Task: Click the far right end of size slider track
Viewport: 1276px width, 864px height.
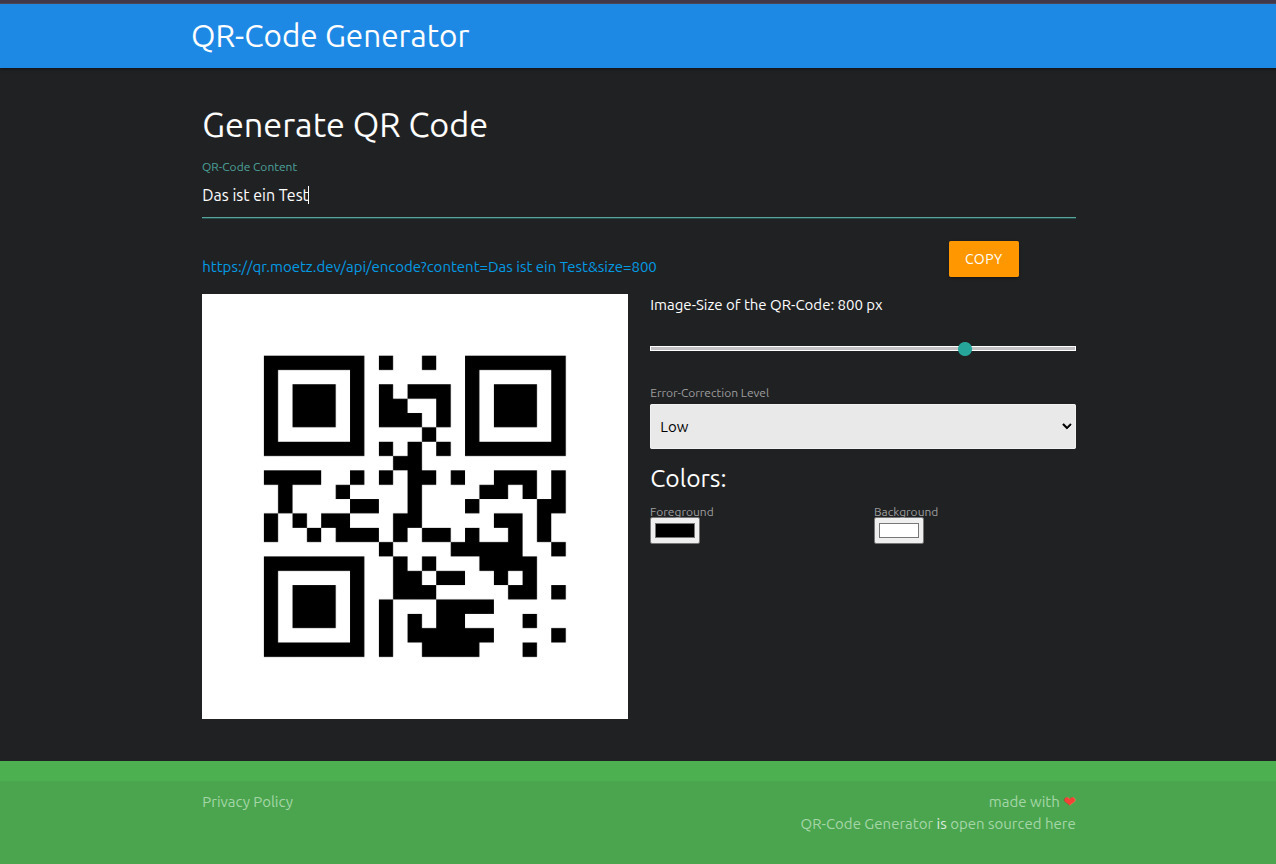Action: [x=1073, y=348]
